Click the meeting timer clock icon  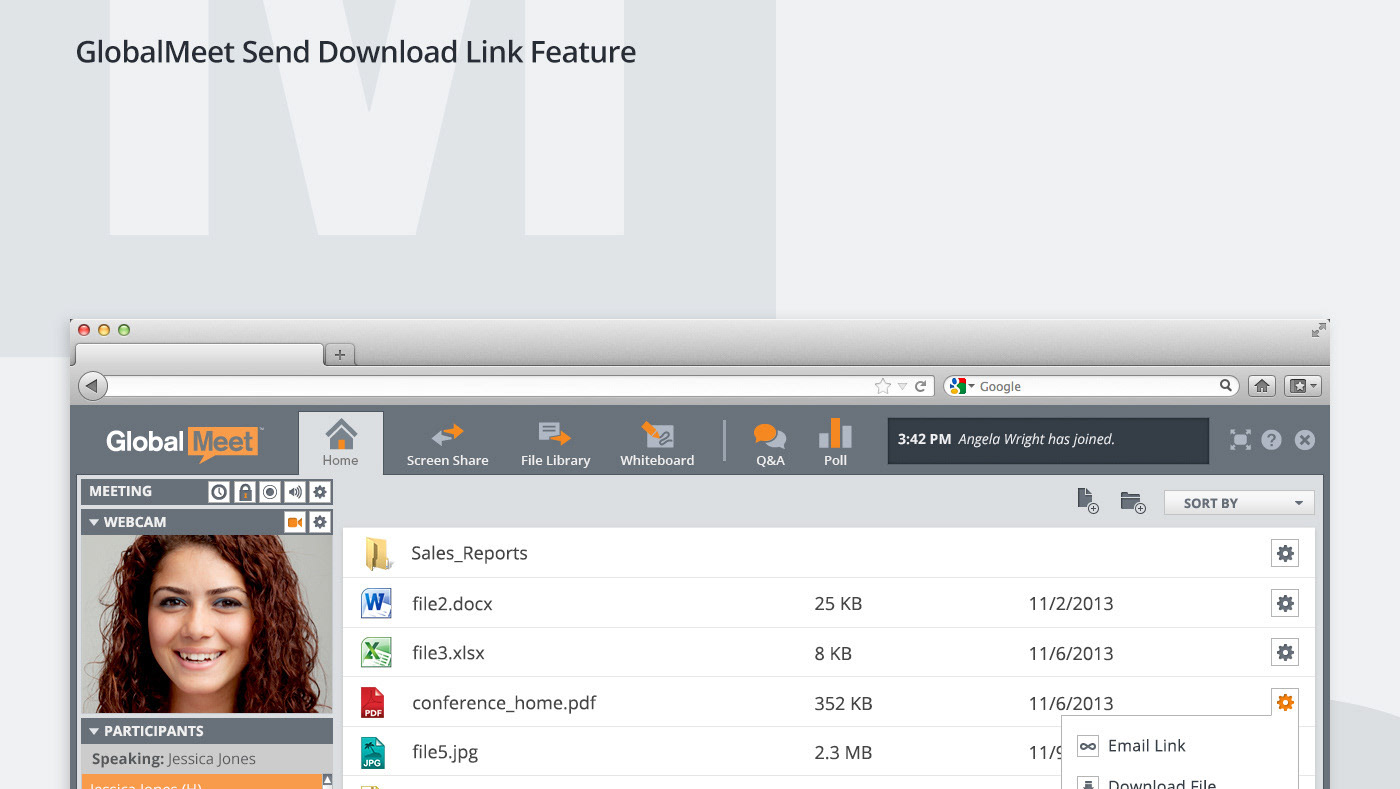[x=219, y=492]
